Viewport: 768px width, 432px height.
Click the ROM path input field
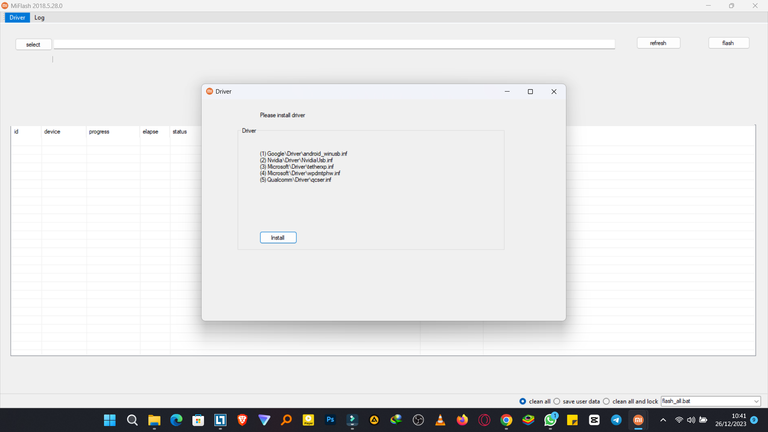point(334,44)
